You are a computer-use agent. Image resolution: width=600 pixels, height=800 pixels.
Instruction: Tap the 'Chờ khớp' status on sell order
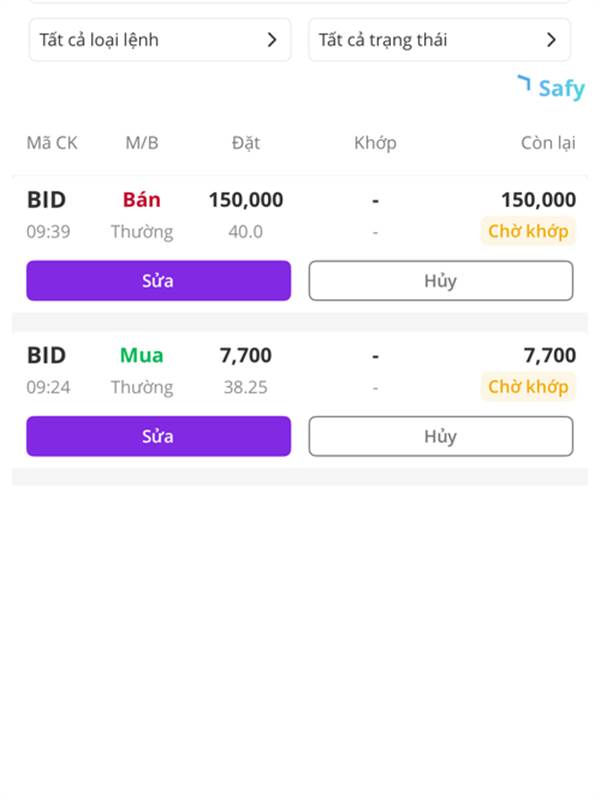[528, 232]
